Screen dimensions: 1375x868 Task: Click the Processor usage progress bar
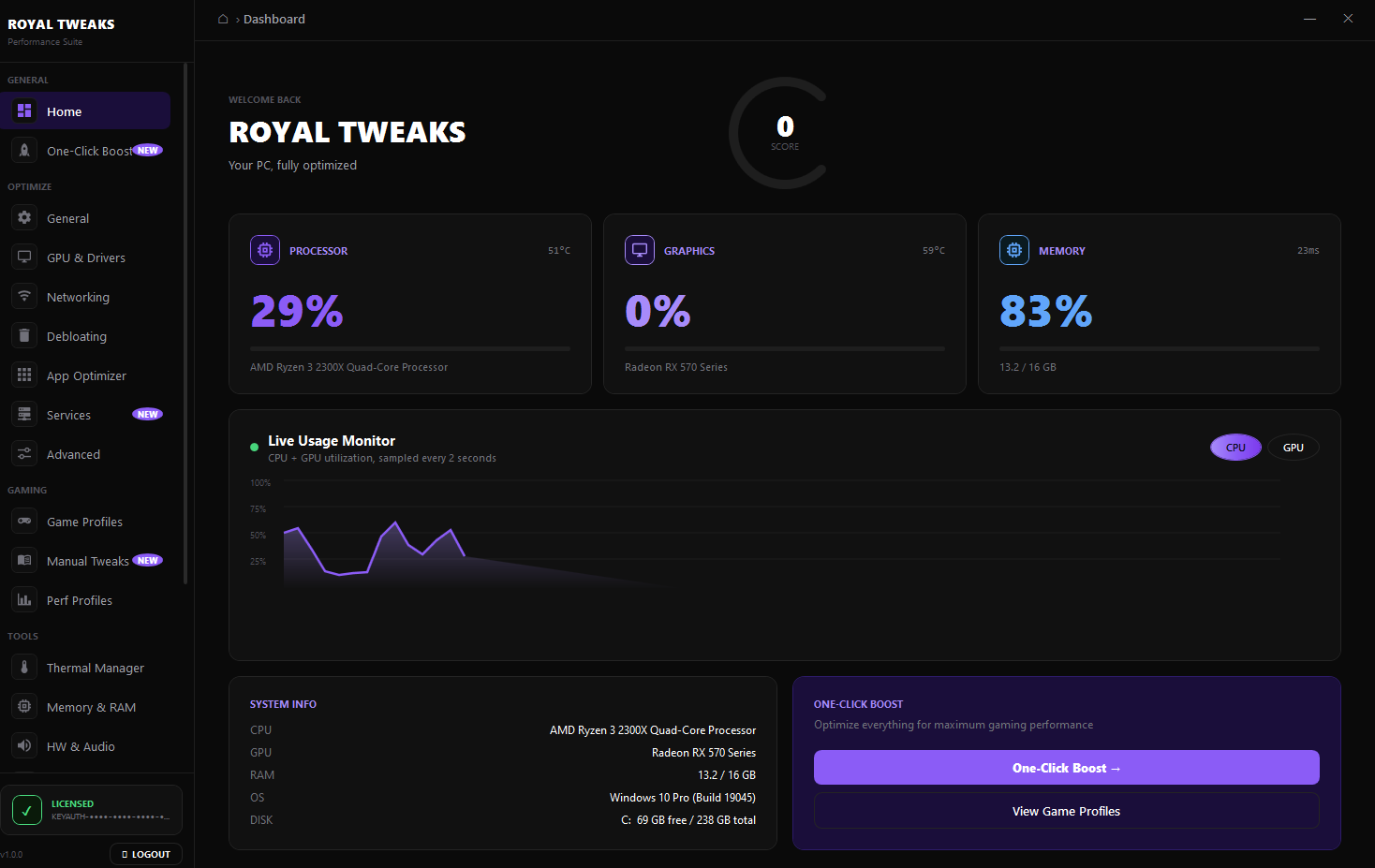coord(410,348)
